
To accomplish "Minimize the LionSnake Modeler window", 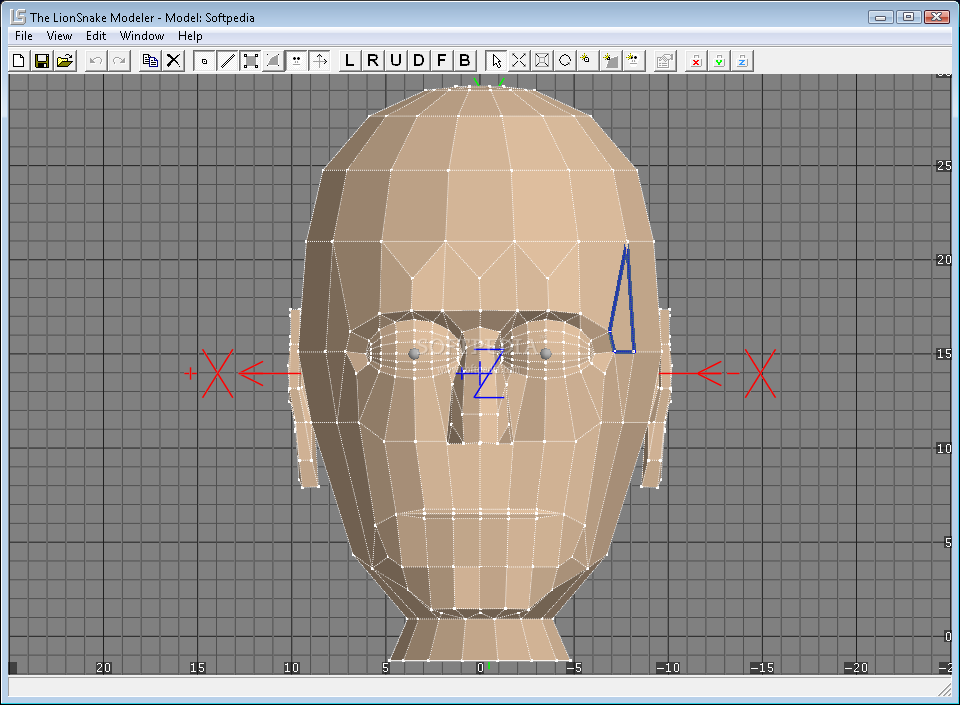I will tap(880, 17).
